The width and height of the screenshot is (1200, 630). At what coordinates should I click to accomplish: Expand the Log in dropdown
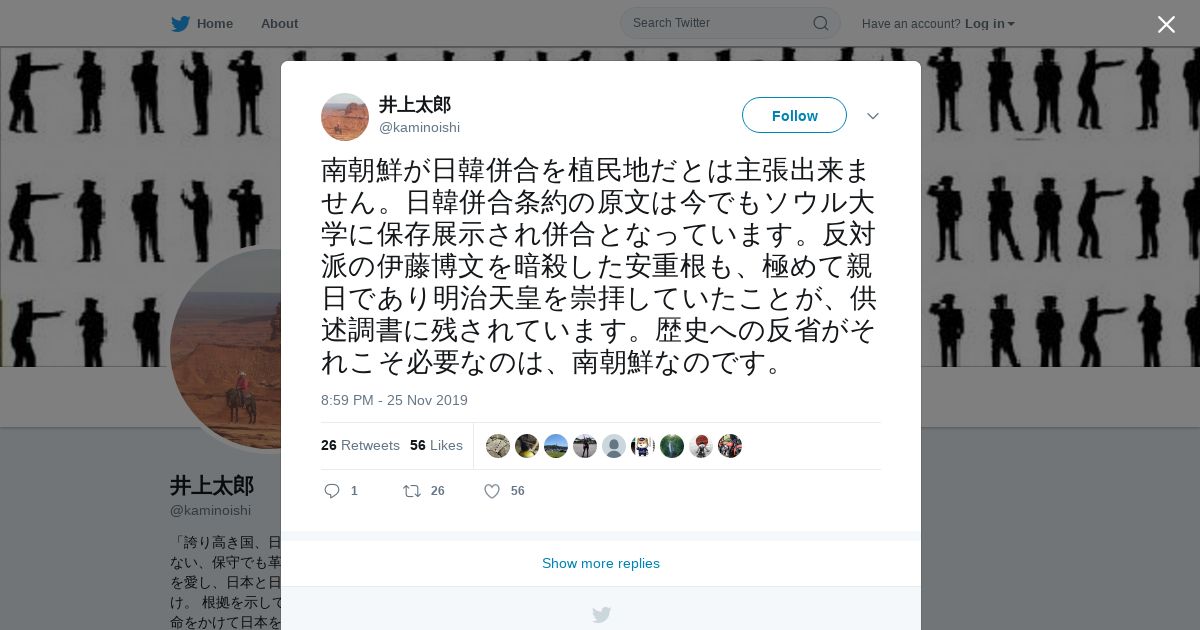pyautogui.click(x=989, y=24)
